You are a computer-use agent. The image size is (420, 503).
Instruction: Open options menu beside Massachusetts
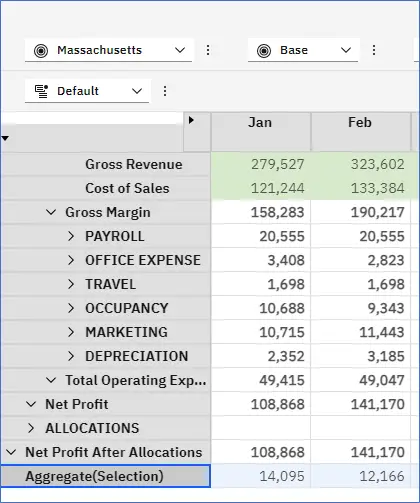208,50
